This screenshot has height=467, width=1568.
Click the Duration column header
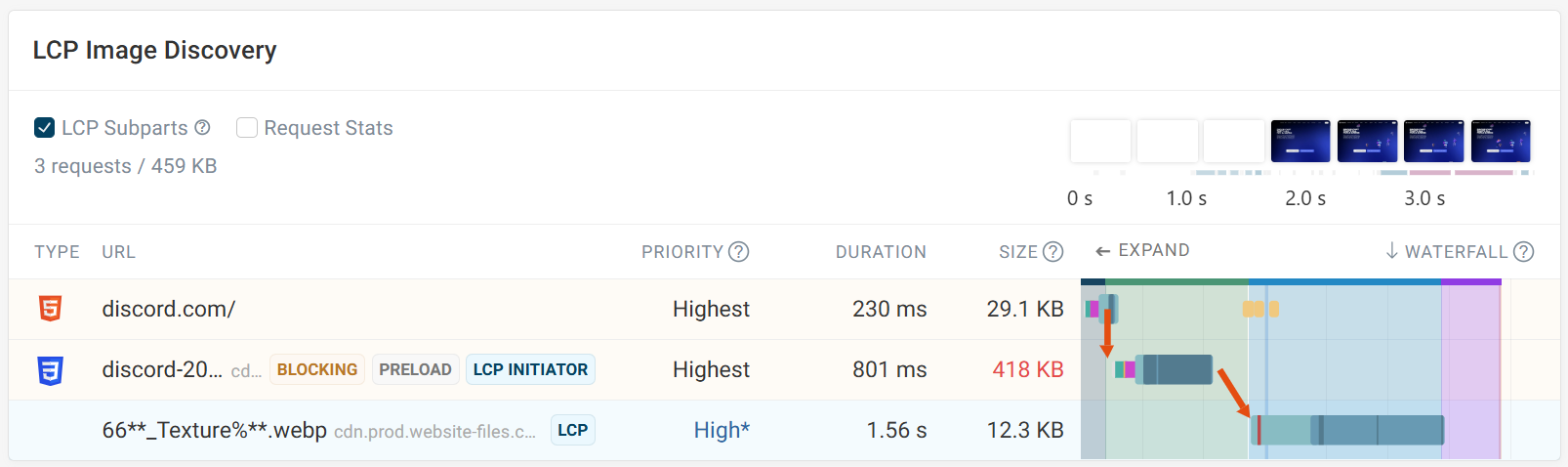(x=881, y=252)
